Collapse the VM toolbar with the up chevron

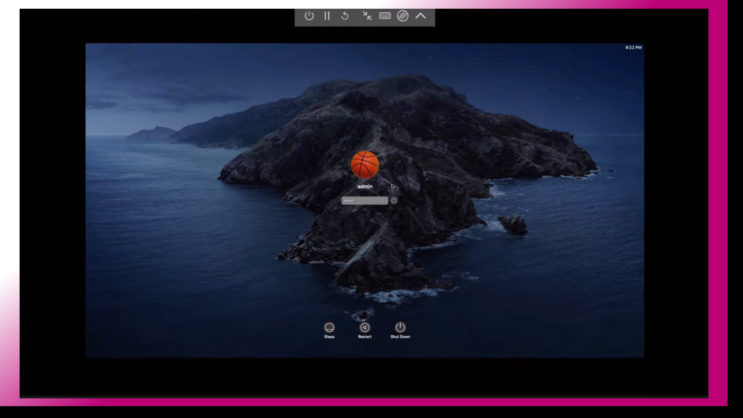coord(421,16)
